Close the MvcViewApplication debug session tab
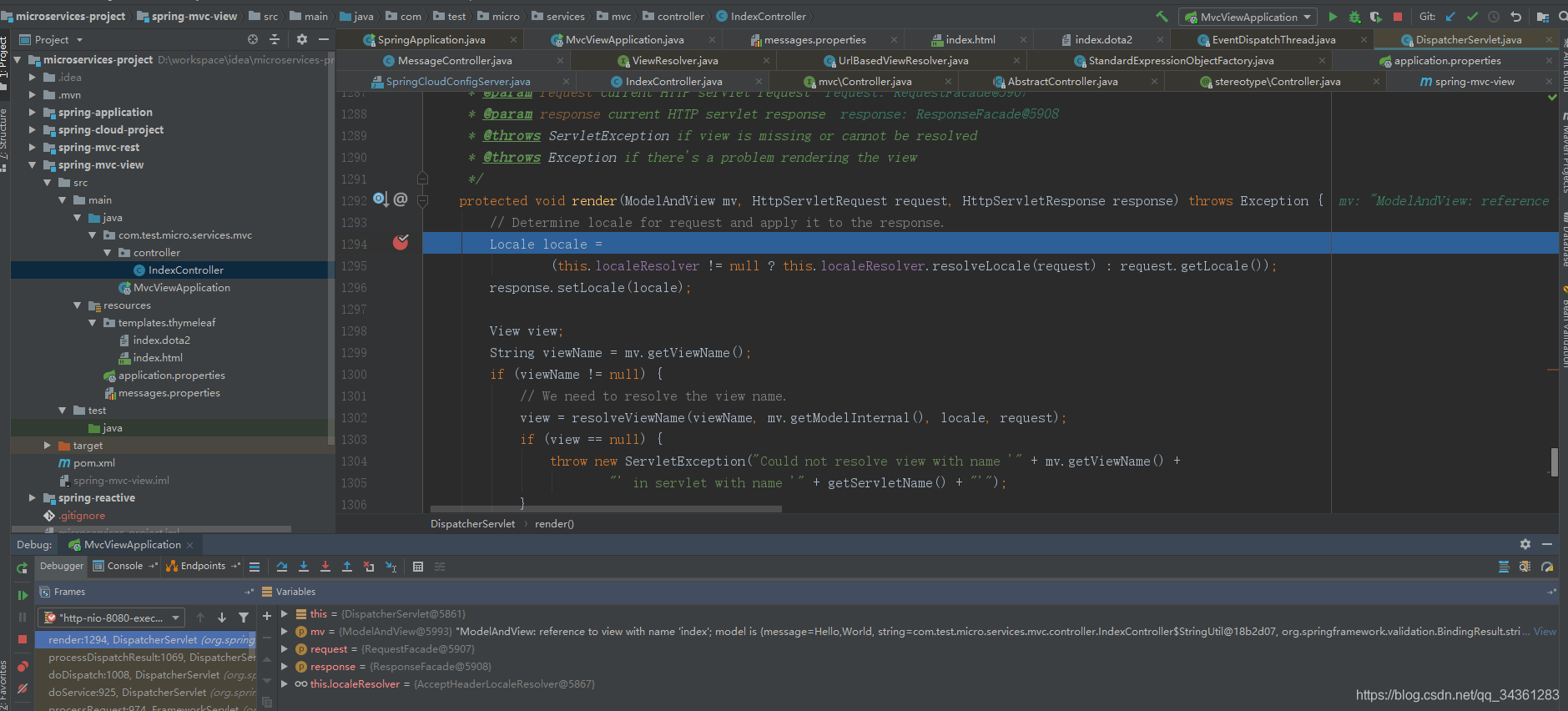Screen dimensions: 1568x711 [x=189, y=545]
